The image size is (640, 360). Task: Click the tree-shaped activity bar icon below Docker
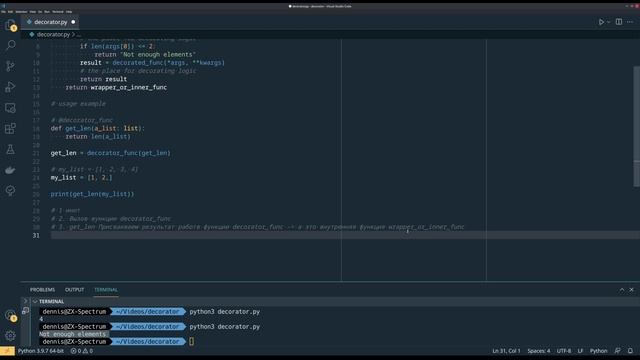tap(10, 191)
